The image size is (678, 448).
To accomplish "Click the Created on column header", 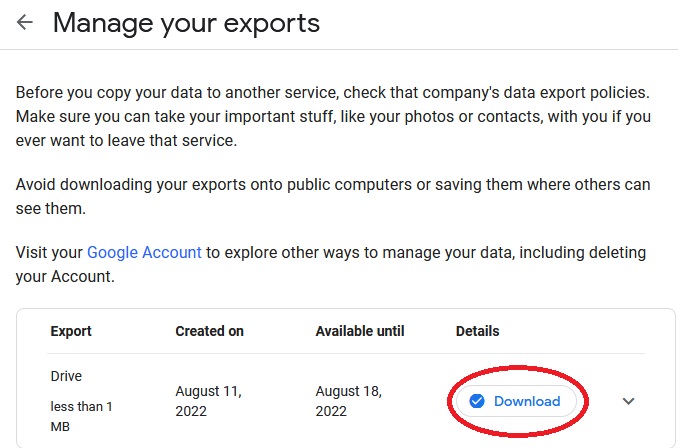I will tap(209, 331).
